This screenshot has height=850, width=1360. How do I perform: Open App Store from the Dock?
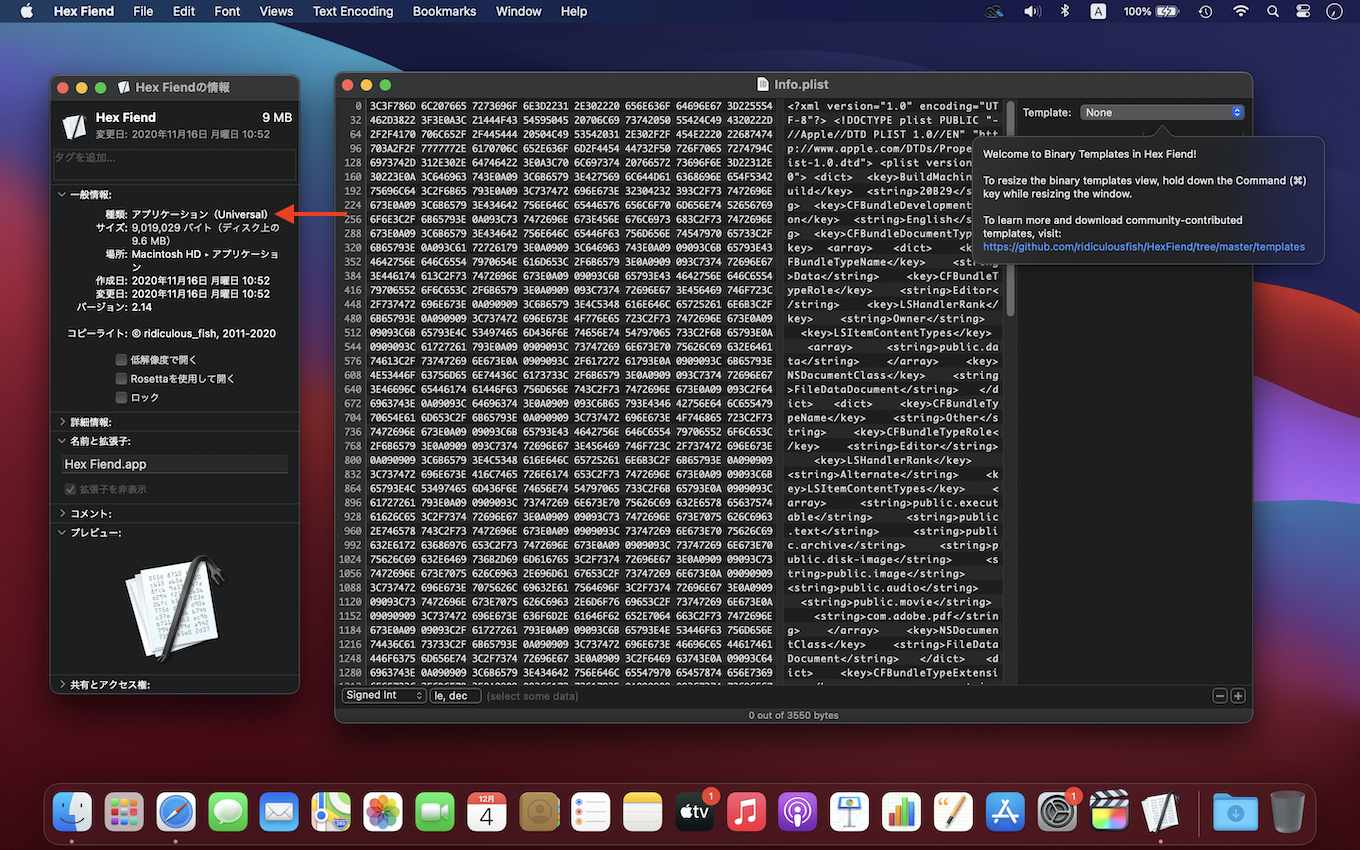(x=1005, y=811)
